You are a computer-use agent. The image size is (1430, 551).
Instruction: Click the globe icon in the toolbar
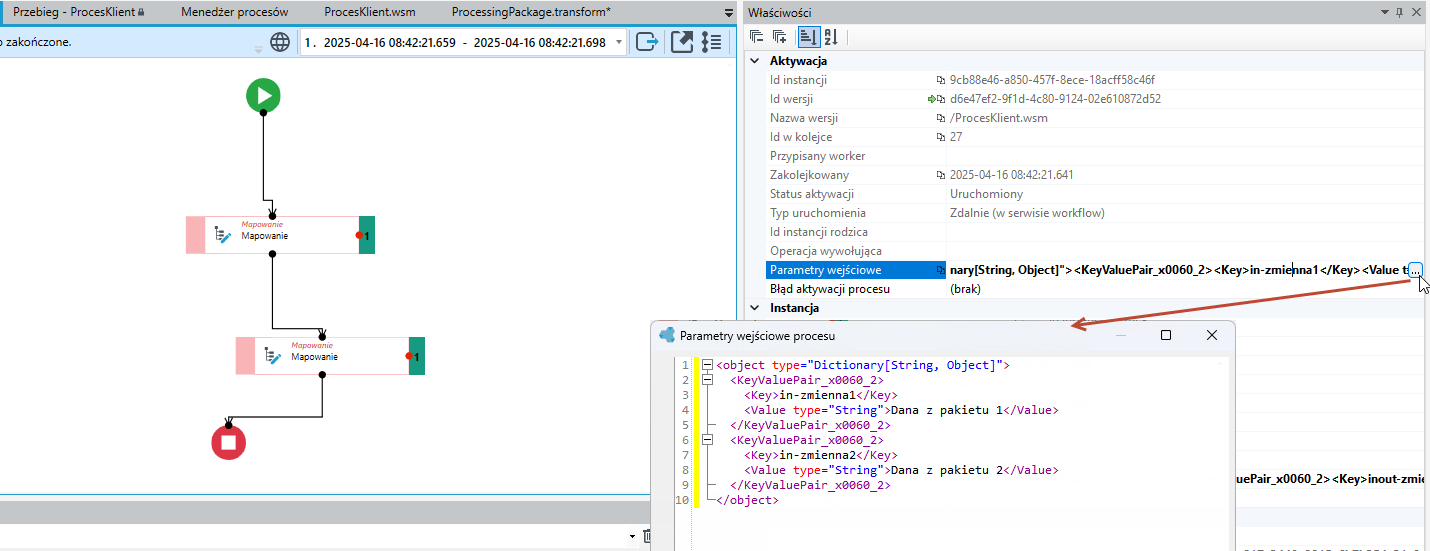[x=280, y=42]
